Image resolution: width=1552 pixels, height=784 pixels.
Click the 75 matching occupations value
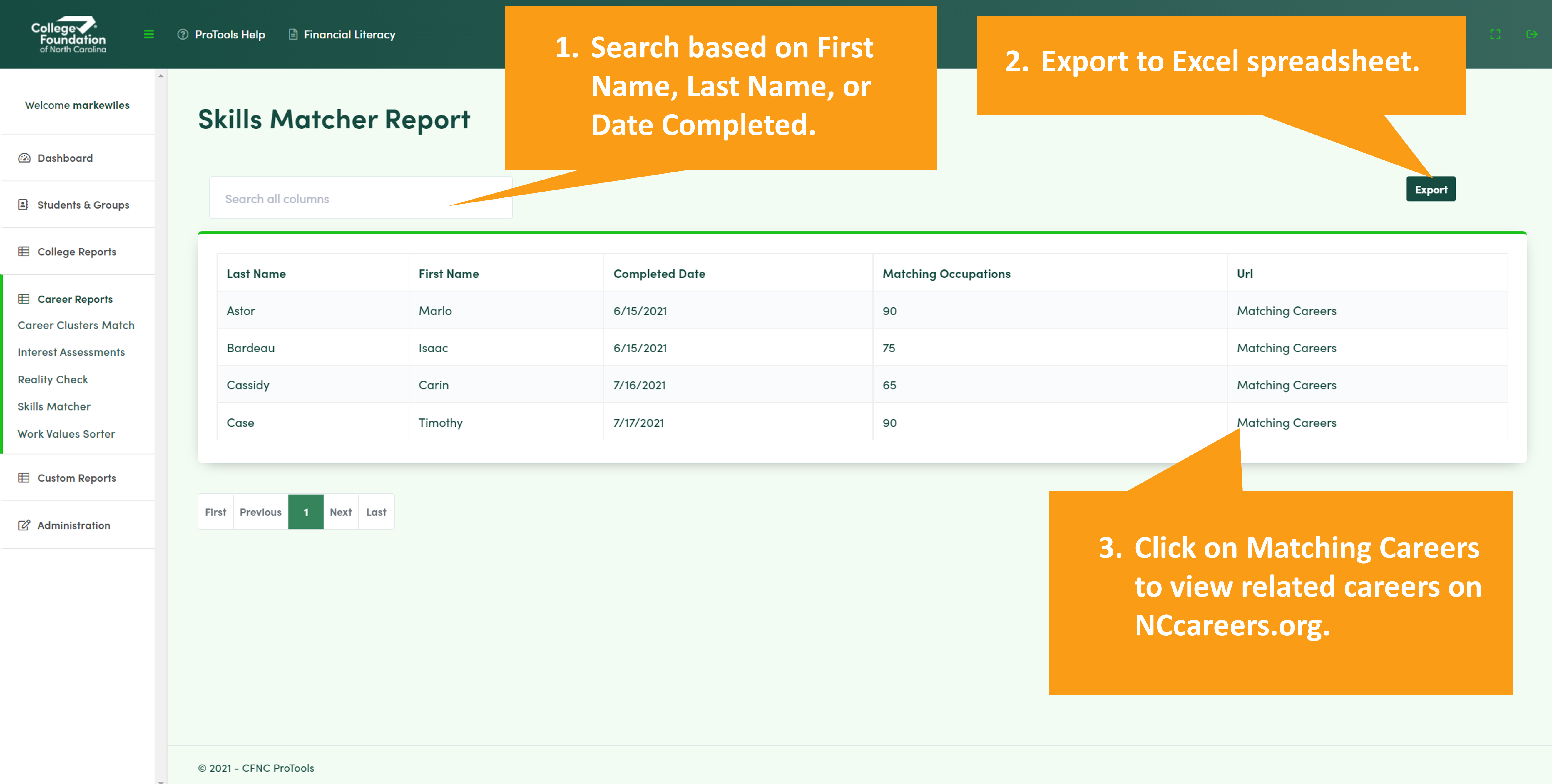pyautogui.click(x=889, y=348)
